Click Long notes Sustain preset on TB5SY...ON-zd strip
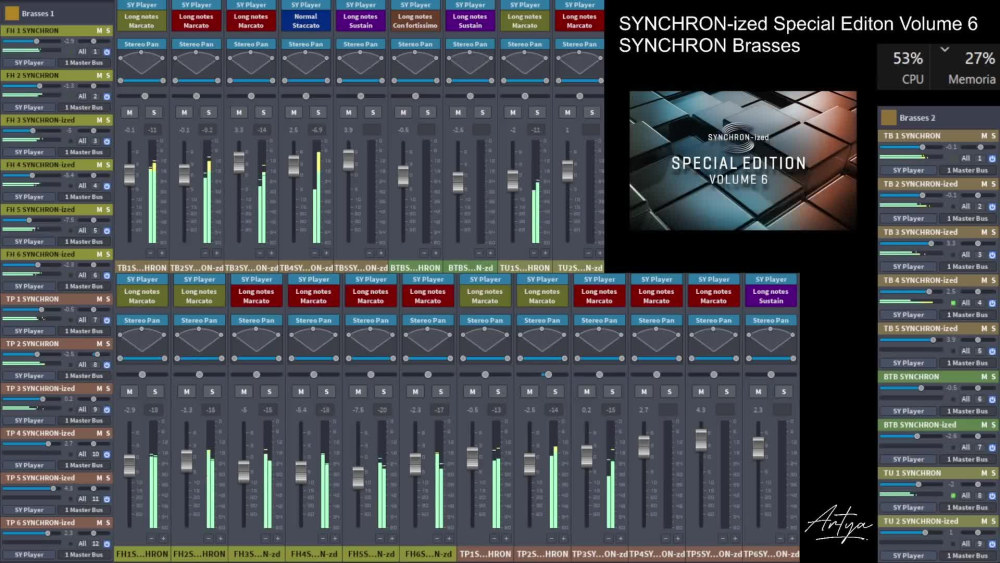The width and height of the screenshot is (1000, 563). tap(360, 21)
